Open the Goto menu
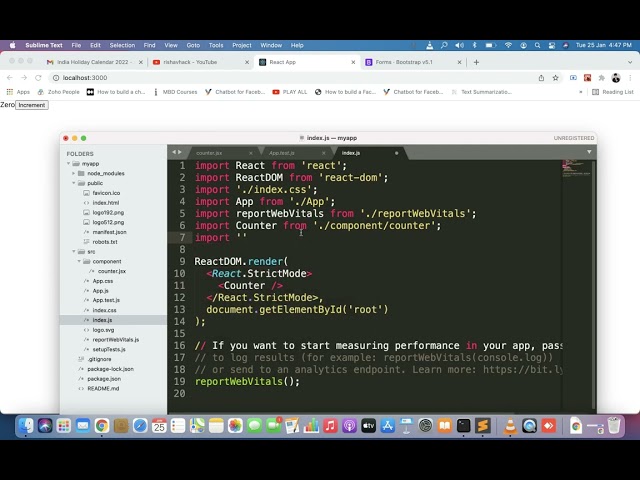The height and width of the screenshot is (480, 640). [x=193, y=45]
